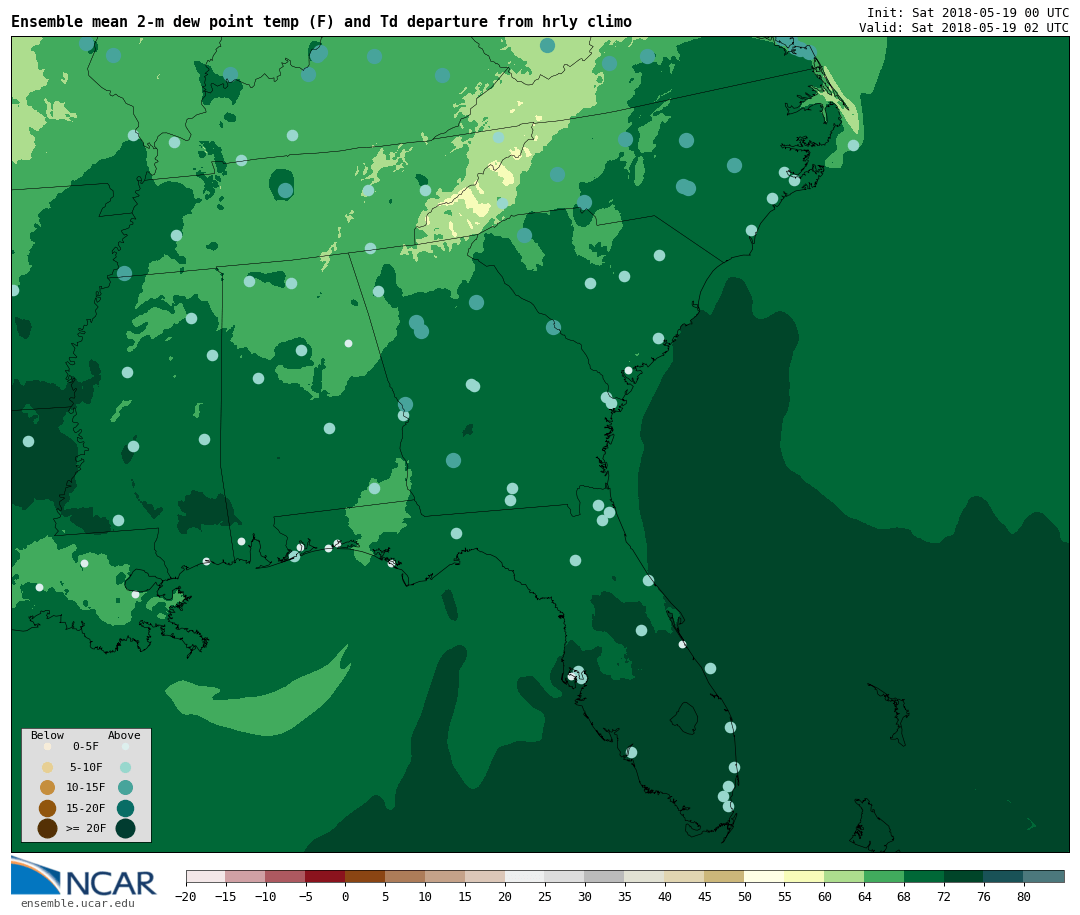The width and height of the screenshot is (1080, 915).
Task: Click the '15-20F' legend label
Action: [x=86, y=808]
